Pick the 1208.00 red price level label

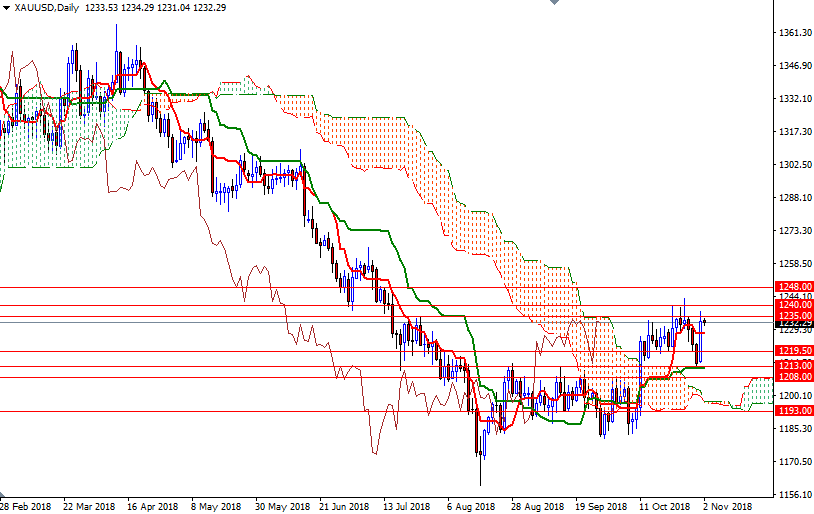tap(793, 377)
